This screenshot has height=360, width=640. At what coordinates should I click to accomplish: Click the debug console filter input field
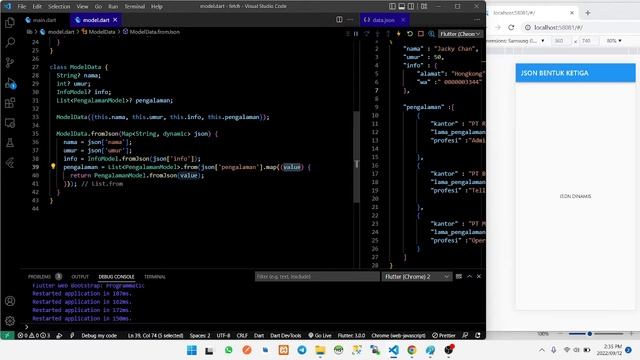pyautogui.click(x=317, y=277)
